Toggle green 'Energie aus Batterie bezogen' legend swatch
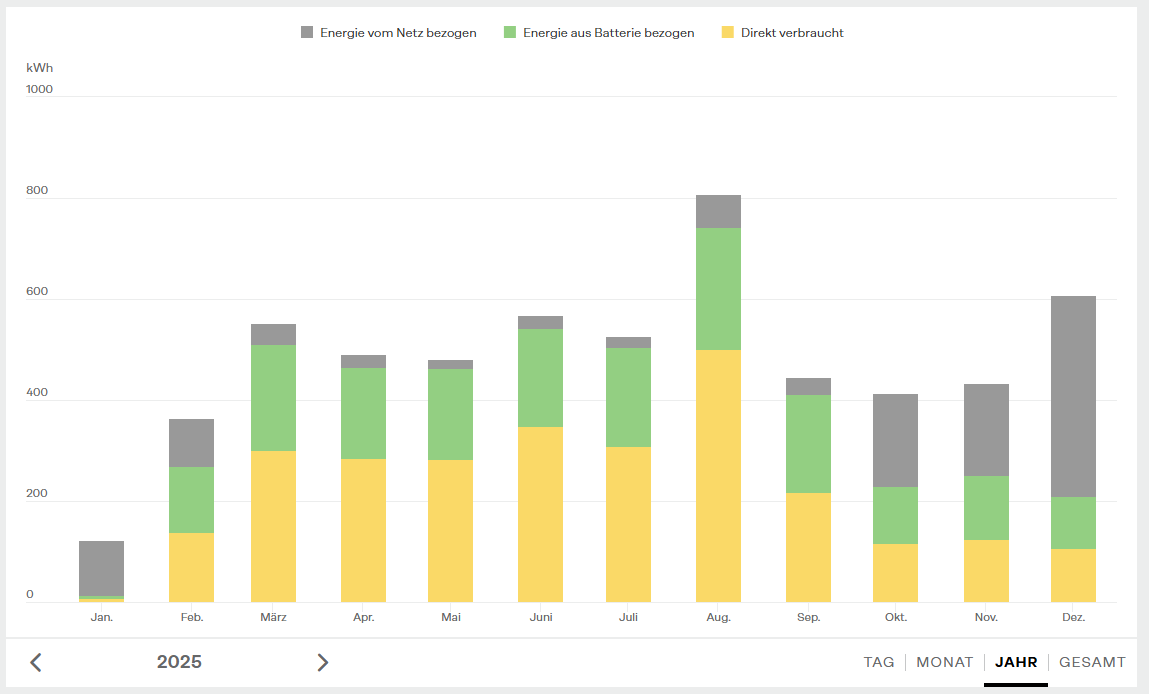The width and height of the screenshot is (1149, 694). (510, 33)
